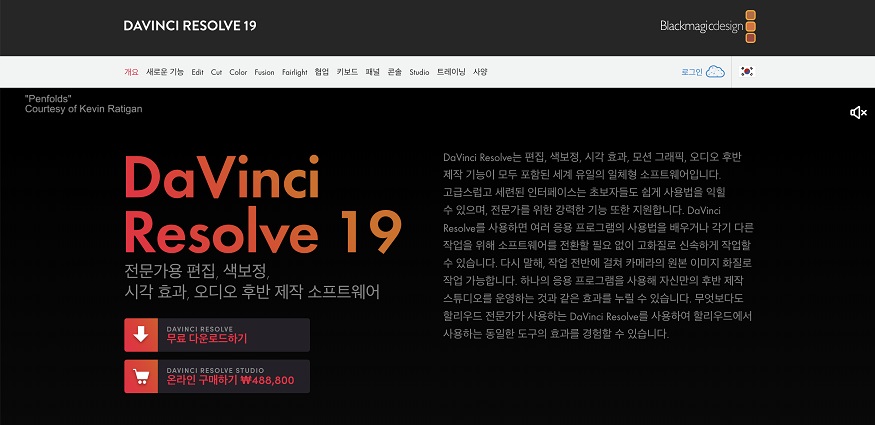
Task: Go to the 새로운 기능 tab
Action: pyautogui.click(x=165, y=72)
